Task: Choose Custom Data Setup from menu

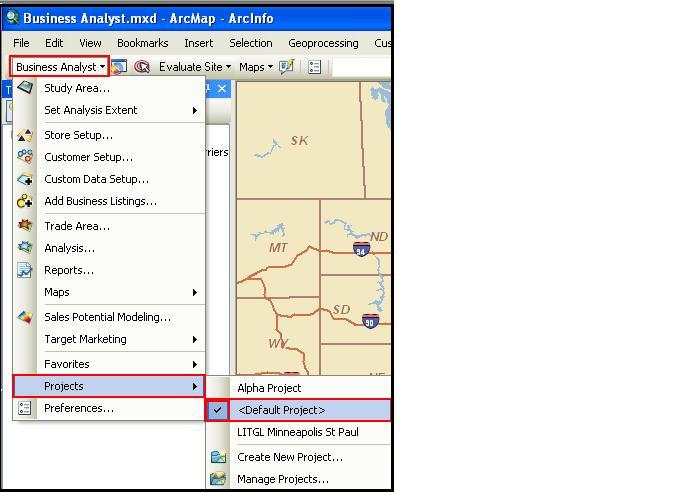Action: coord(96,179)
